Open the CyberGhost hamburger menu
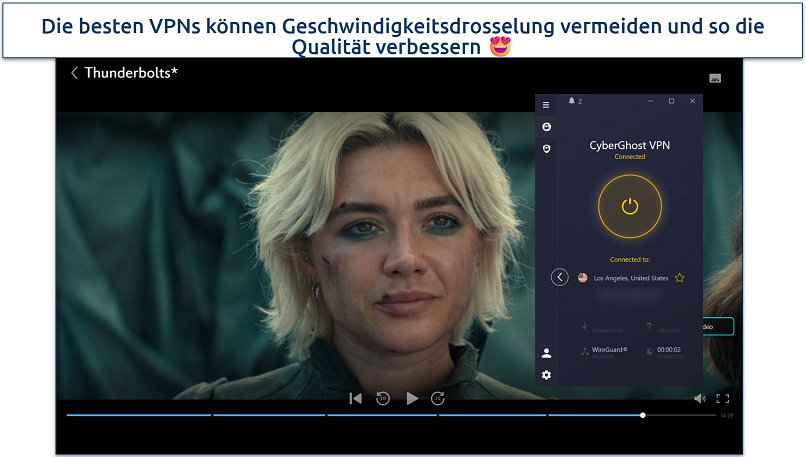 [546, 104]
